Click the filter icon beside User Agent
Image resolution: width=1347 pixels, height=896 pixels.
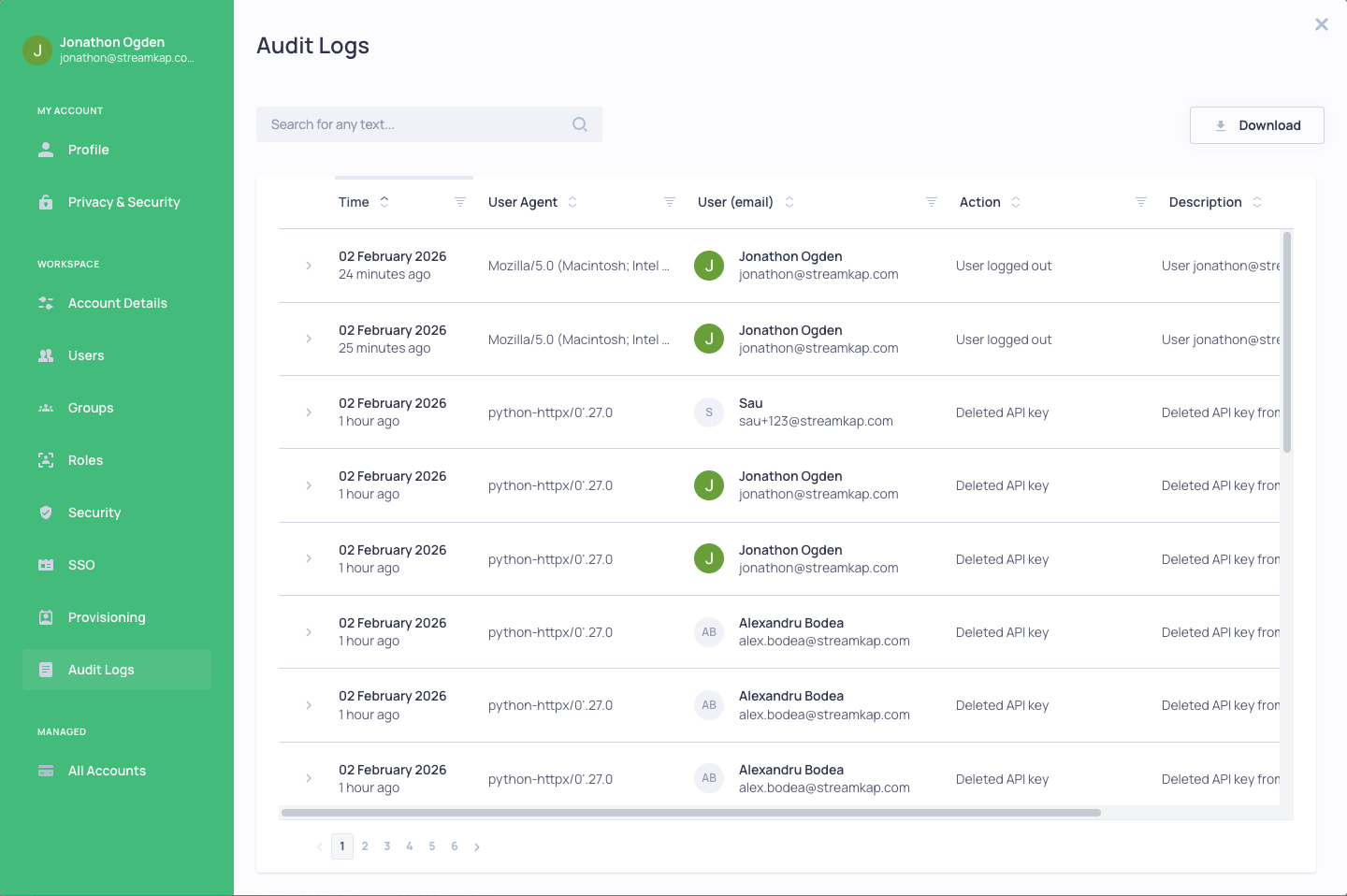(668, 200)
